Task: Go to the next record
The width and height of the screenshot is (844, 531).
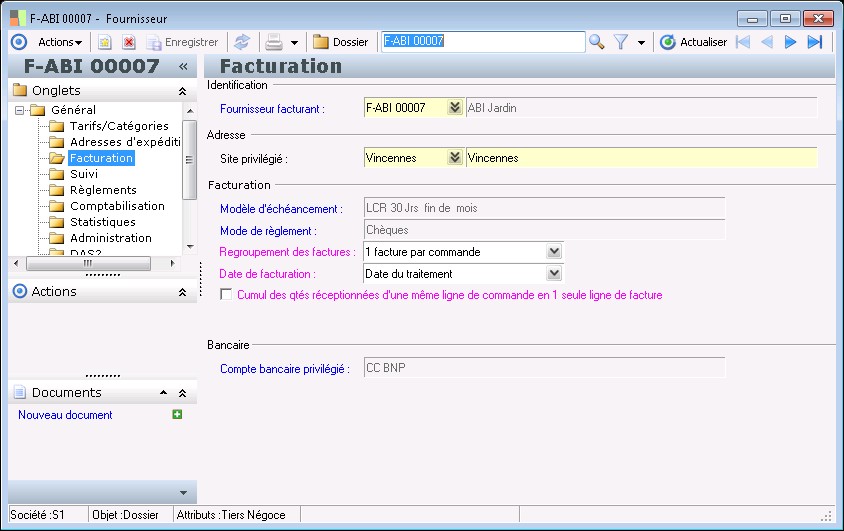Action: [x=790, y=42]
